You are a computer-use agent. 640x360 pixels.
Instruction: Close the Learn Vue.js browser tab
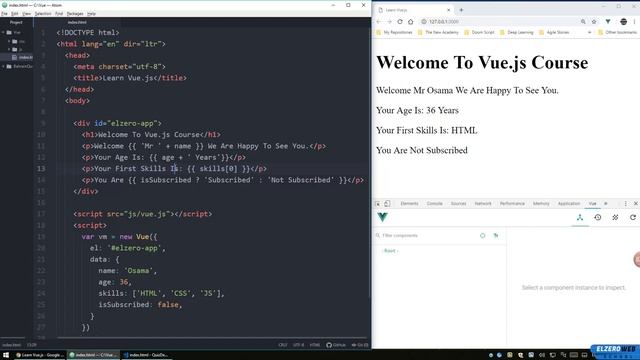pyautogui.click(x=448, y=10)
